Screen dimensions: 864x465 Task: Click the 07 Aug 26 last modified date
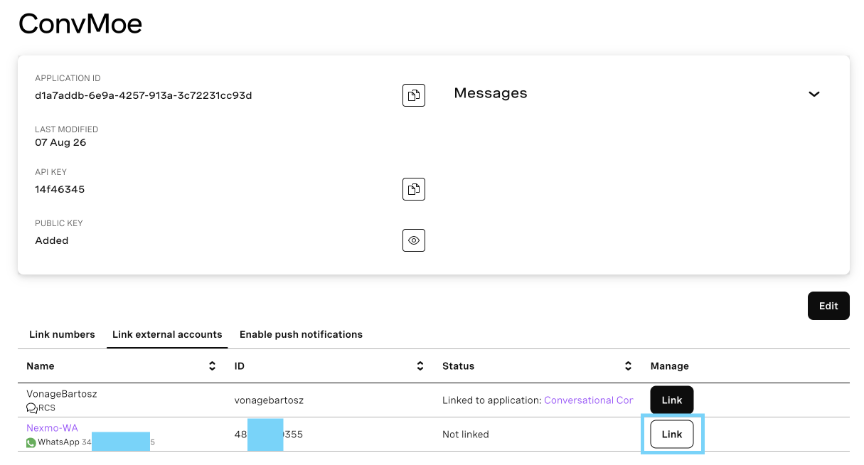click(61, 142)
